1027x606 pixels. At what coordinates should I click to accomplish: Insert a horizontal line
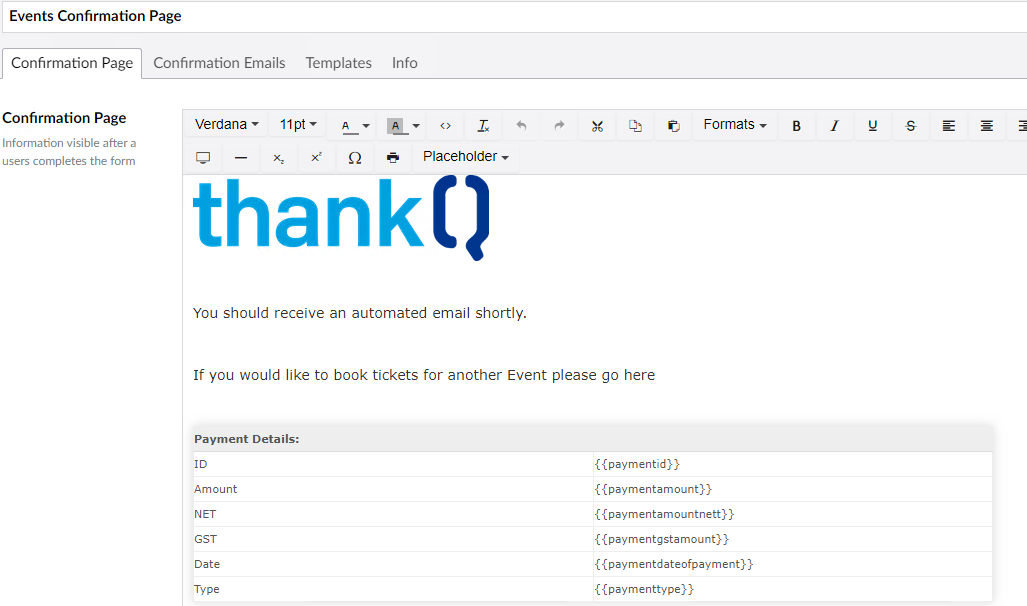tap(240, 158)
